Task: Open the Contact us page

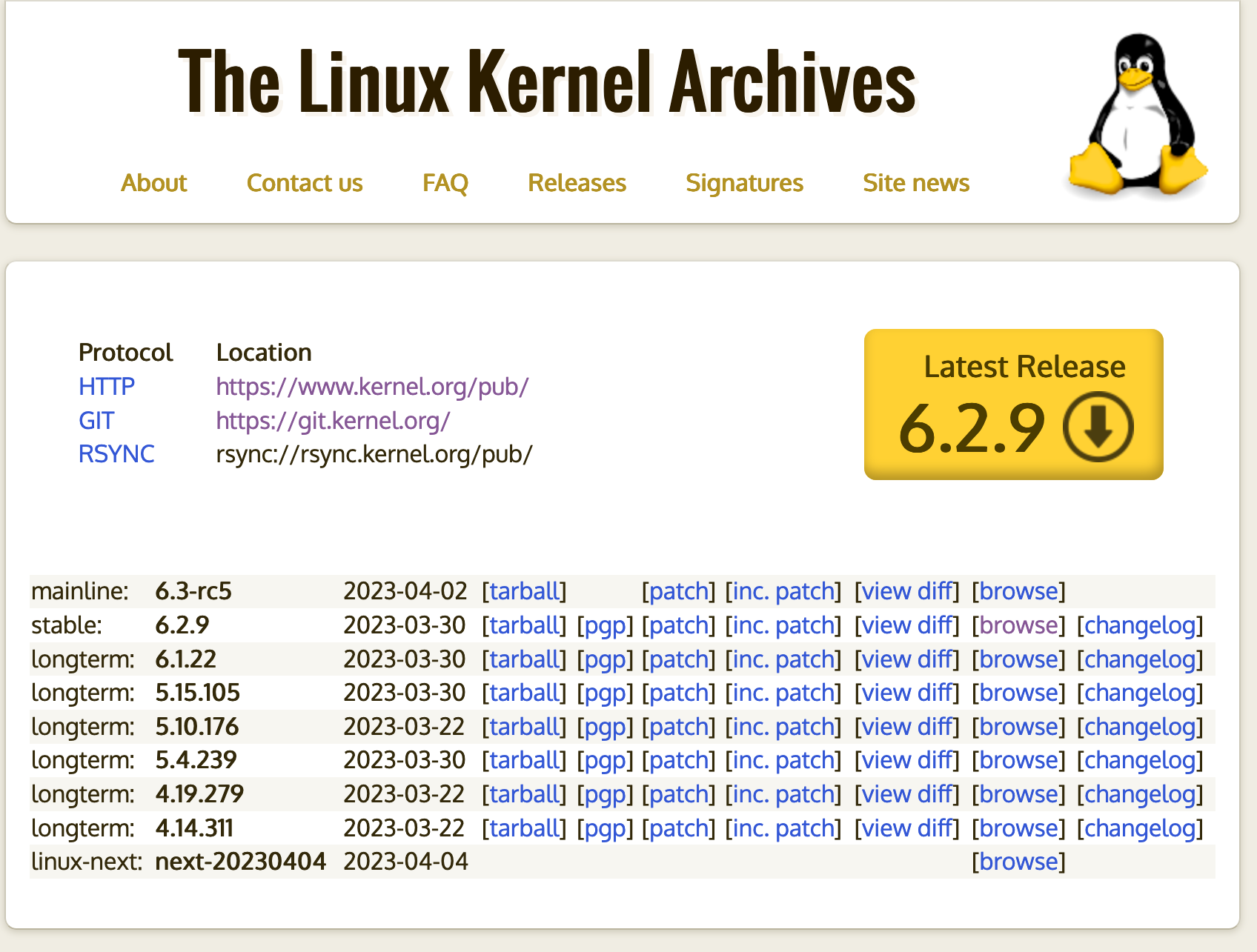Action: (305, 183)
